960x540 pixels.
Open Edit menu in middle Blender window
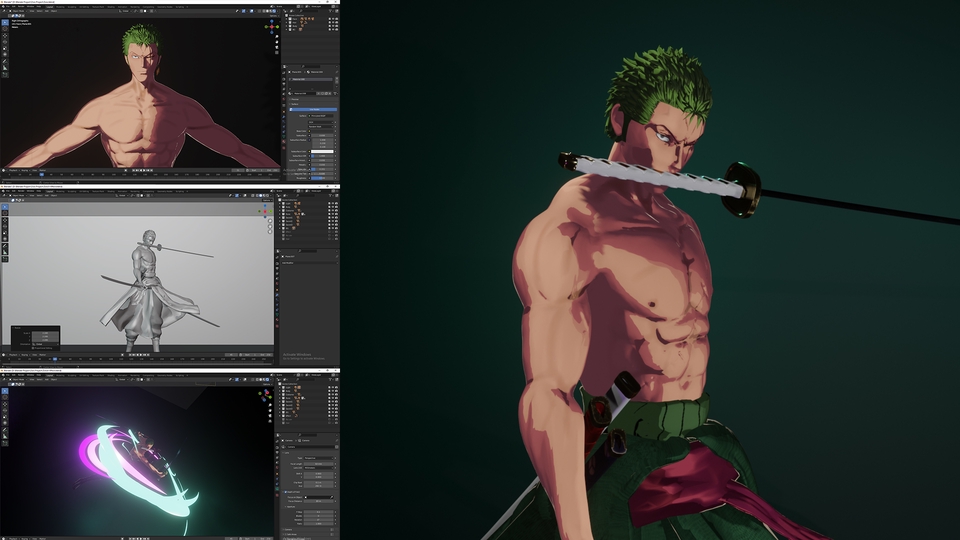pyautogui.click(x=13, y=191)
